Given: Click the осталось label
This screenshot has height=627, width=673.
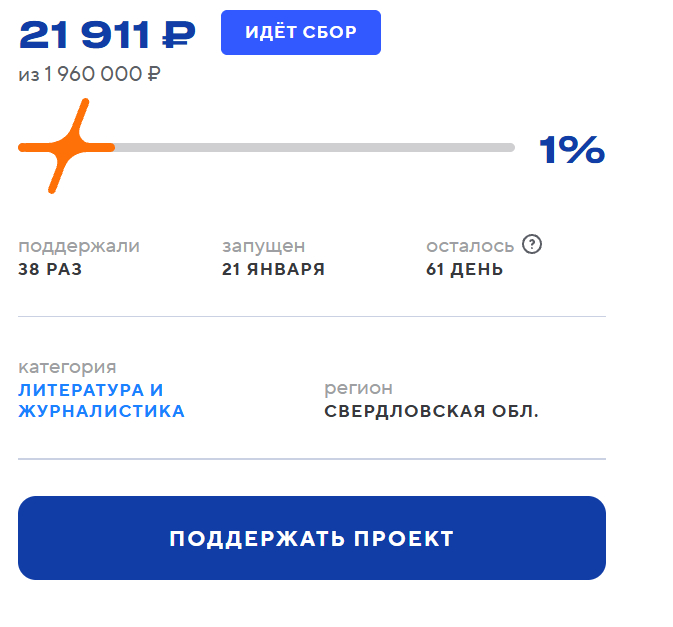Looking at the screenshot, I should (470, 246).
